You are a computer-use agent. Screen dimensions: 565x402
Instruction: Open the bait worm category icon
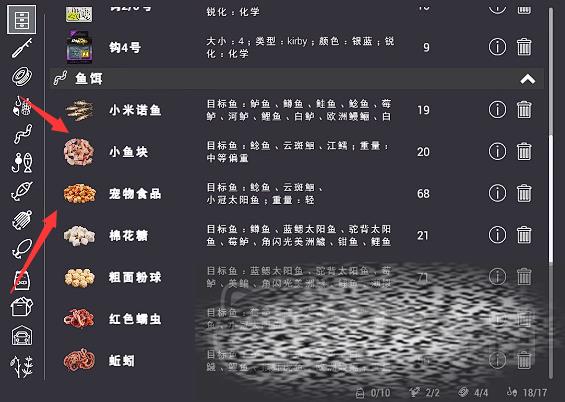coord(23,134)
